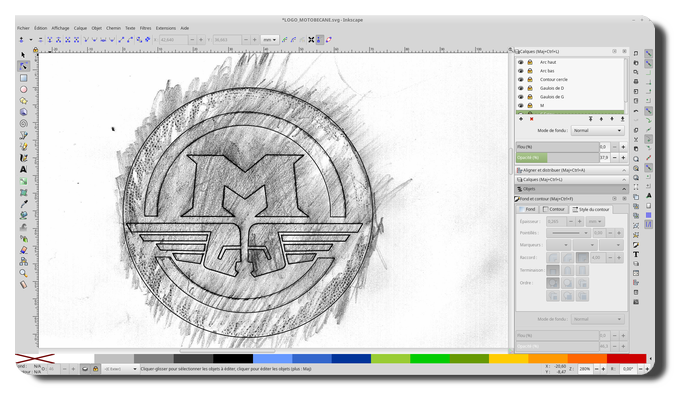Choose the Spiral tool
The height and width of the screenshot is (397, 683).
24,124
